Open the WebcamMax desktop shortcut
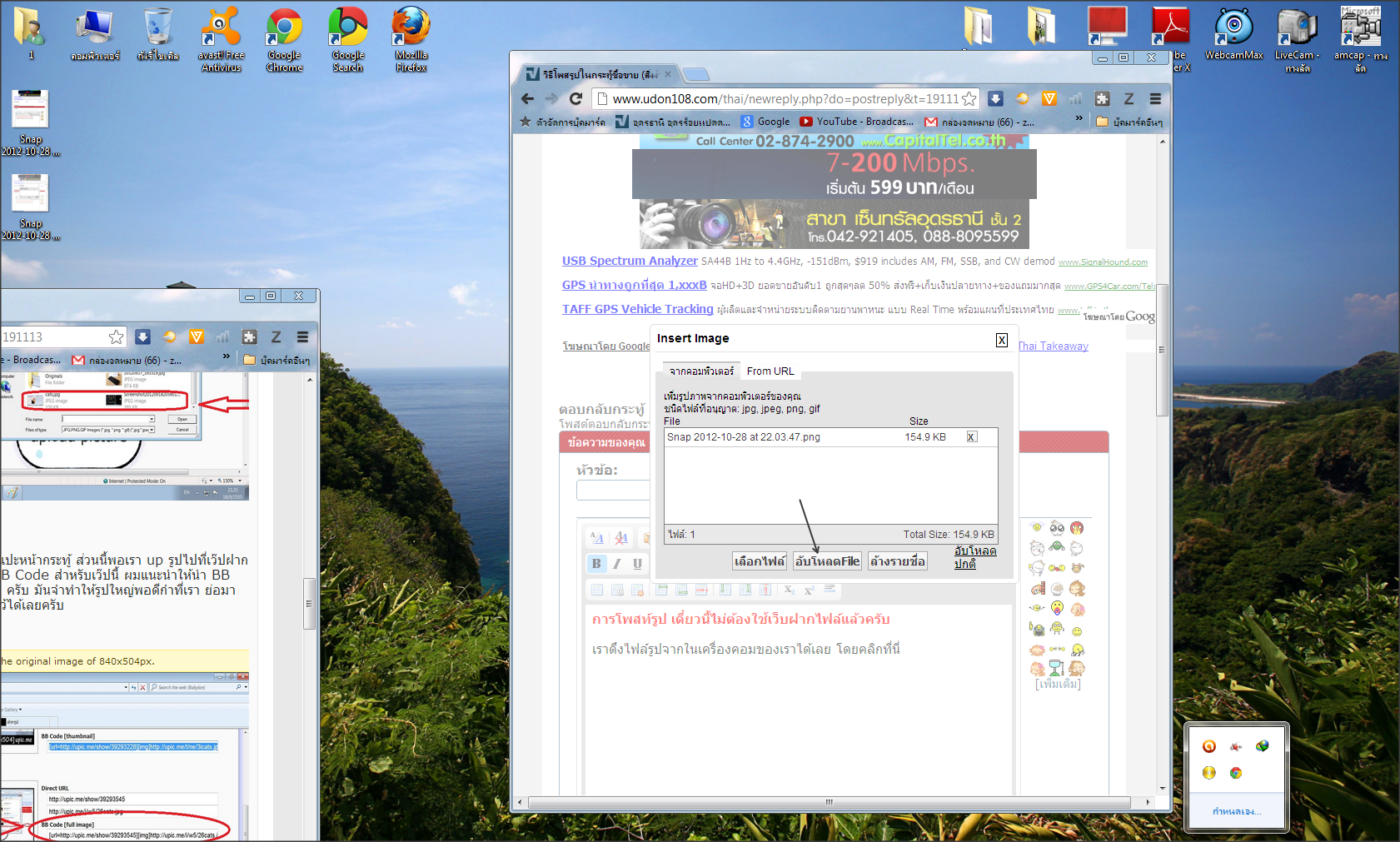 pyautogui.click(x=1233, y=33)
